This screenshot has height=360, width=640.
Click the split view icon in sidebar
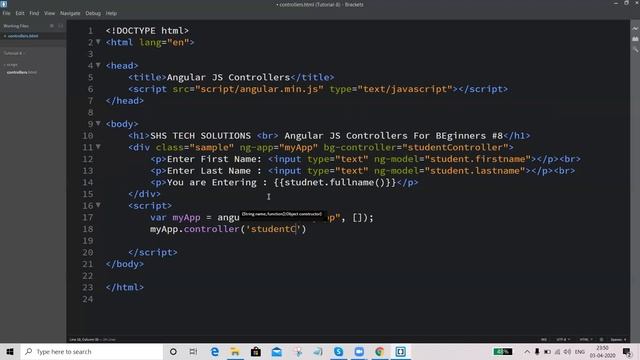(60, 26)
